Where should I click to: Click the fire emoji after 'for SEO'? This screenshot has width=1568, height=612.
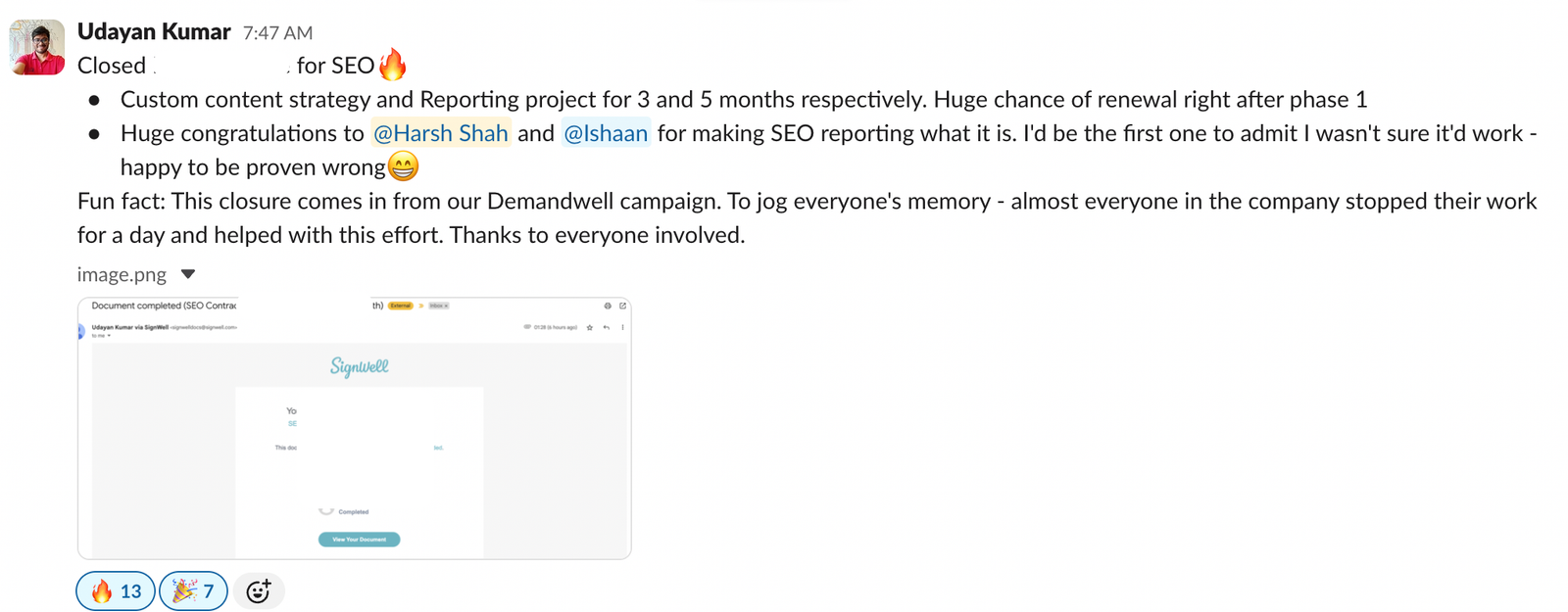pyautogui.click(x=394, y=64)
